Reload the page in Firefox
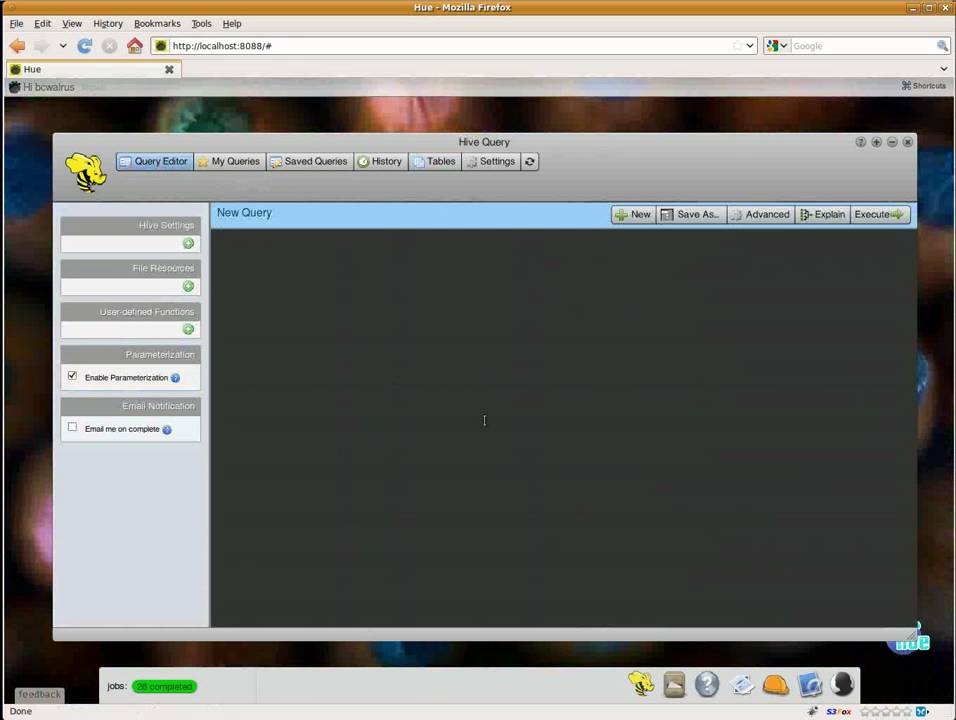The width and height of the screenshot is (956, 720). (85, 46)
